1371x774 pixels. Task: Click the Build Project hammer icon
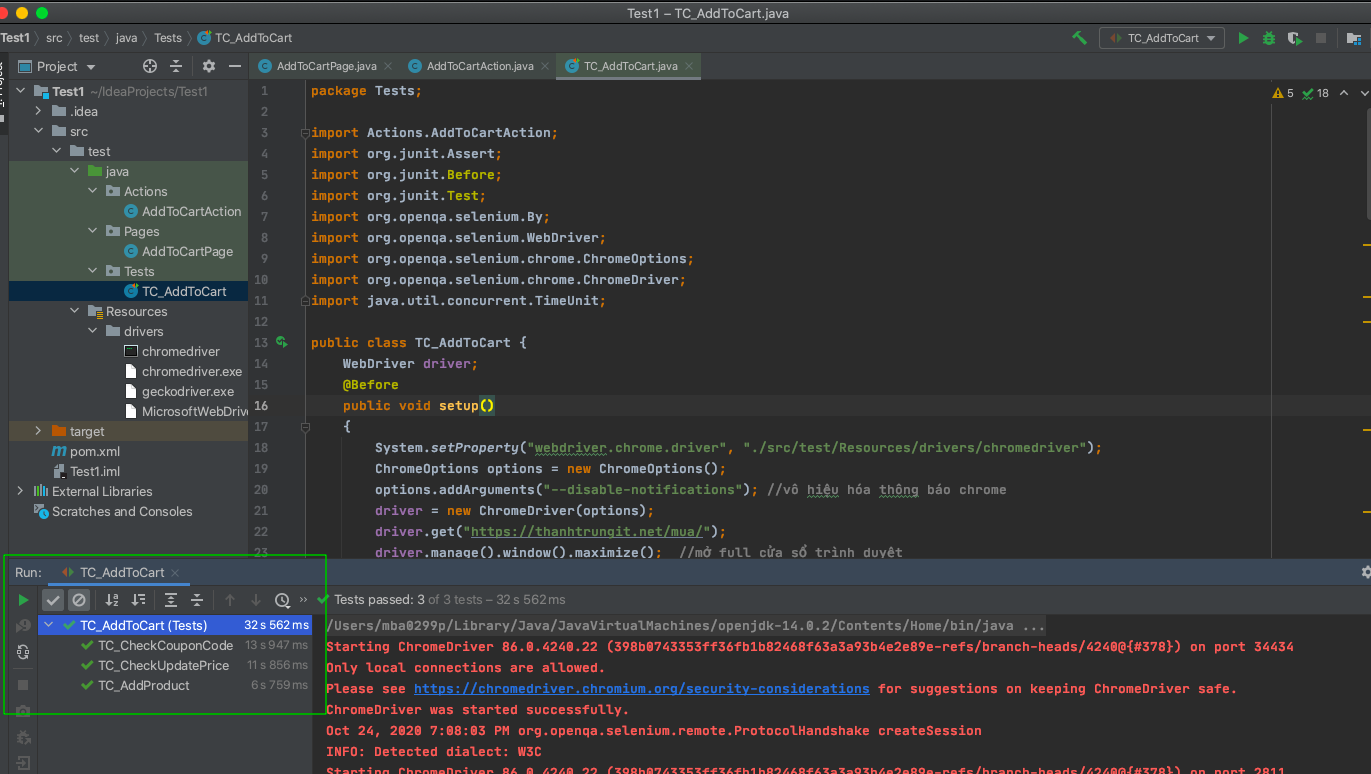1079,38
